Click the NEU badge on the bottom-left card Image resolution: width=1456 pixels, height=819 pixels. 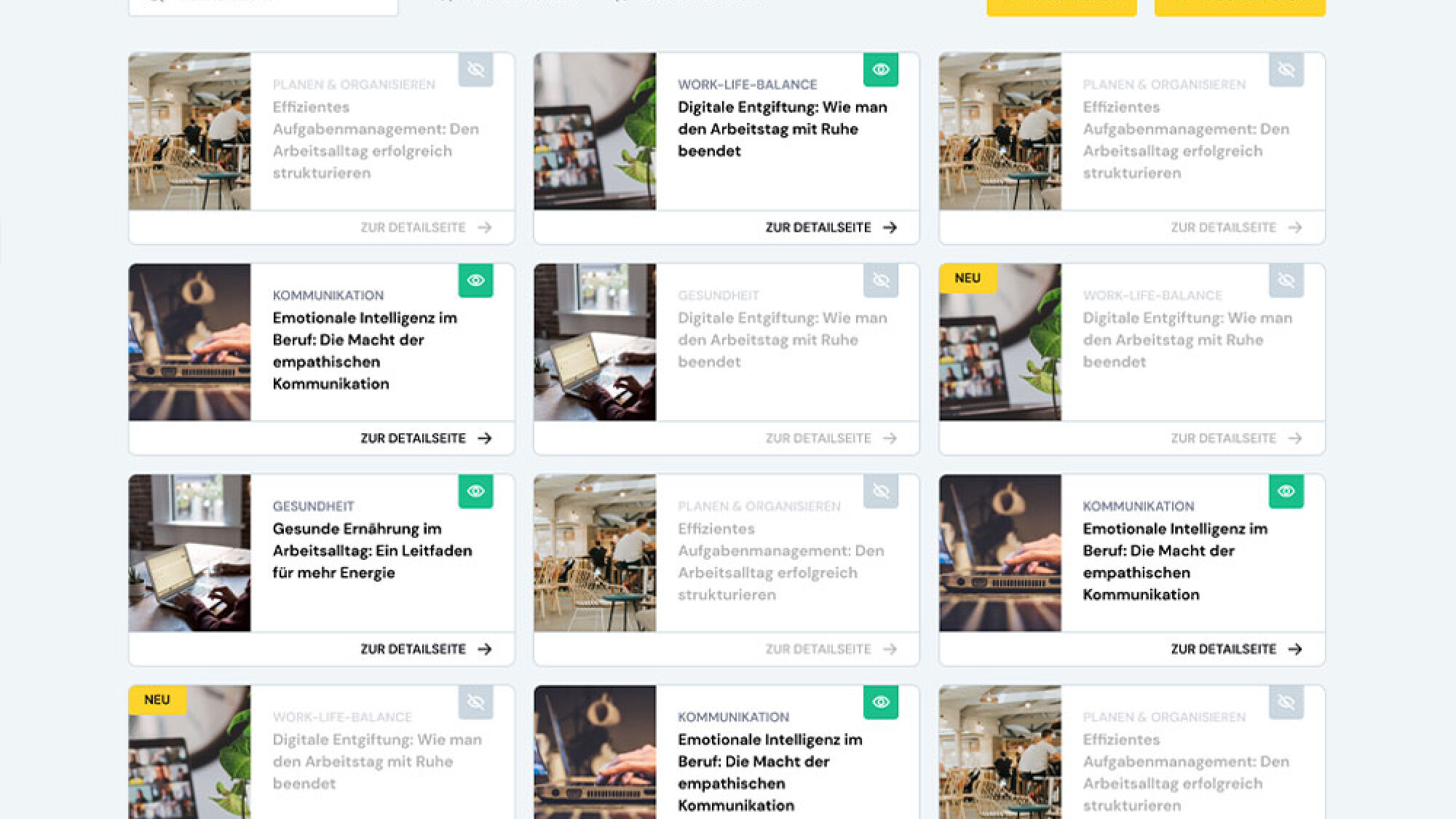(x=157, y=700)
